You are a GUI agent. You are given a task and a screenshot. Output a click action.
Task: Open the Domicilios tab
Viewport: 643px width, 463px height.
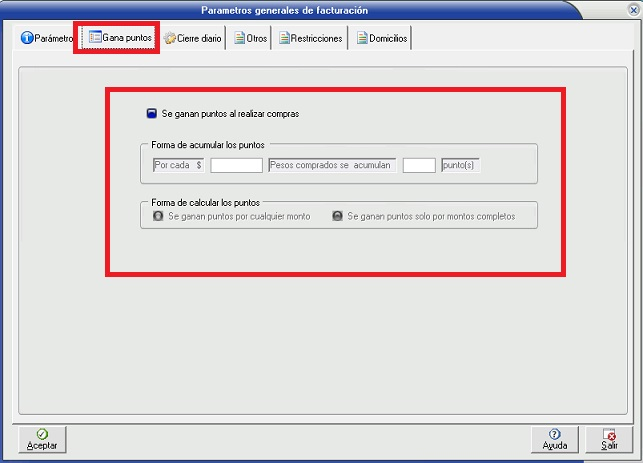(x=382, y=38)
